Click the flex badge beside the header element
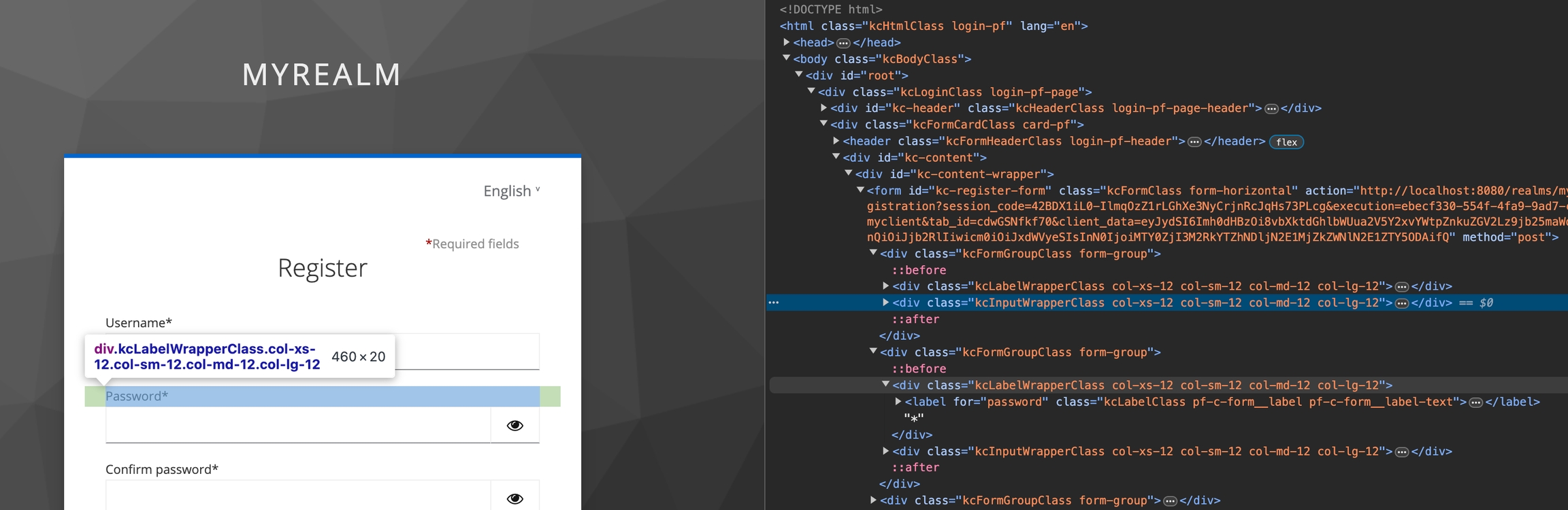 click(1286, 142)
